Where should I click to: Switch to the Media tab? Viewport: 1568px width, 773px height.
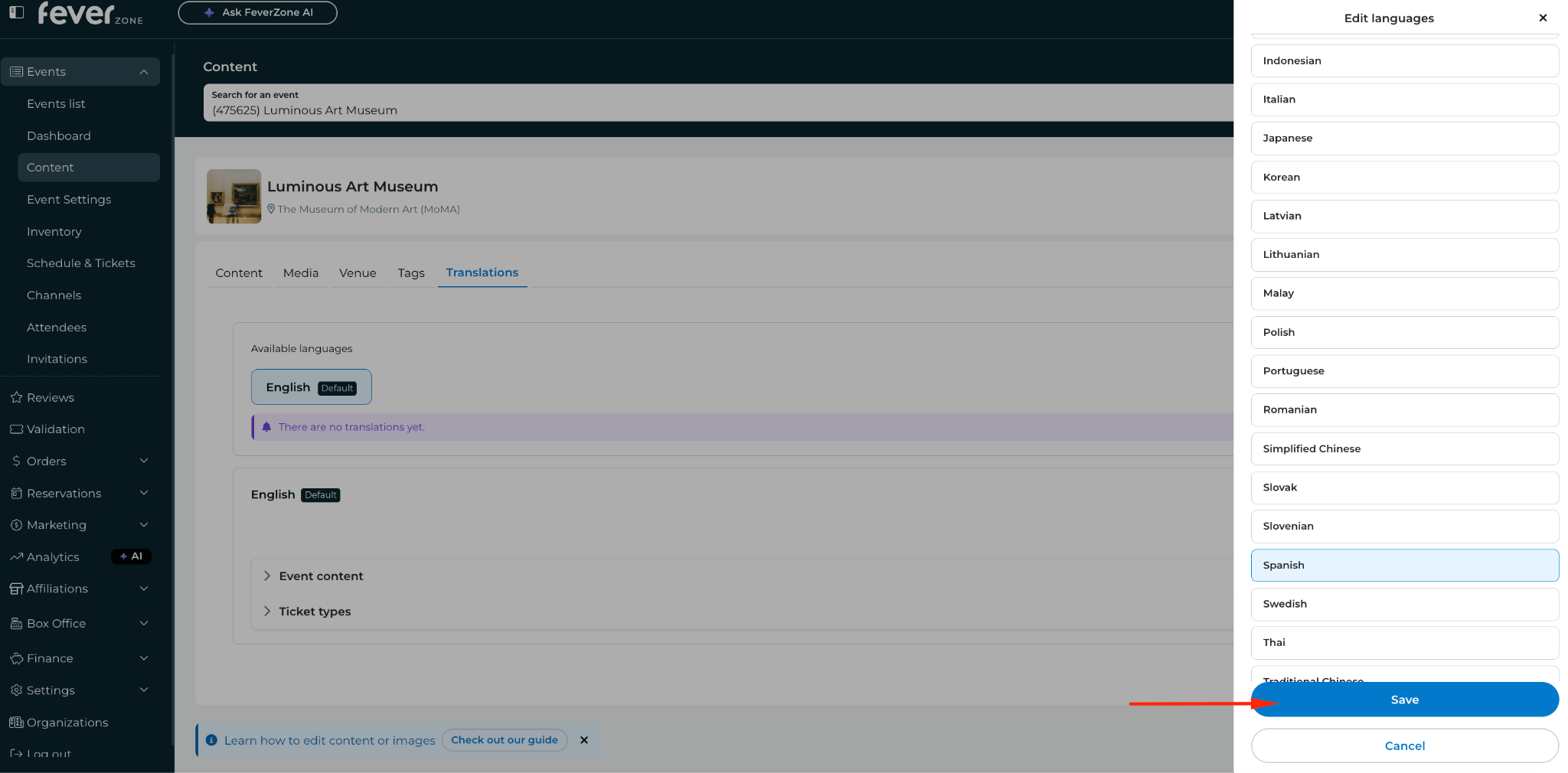coord(301,273)
